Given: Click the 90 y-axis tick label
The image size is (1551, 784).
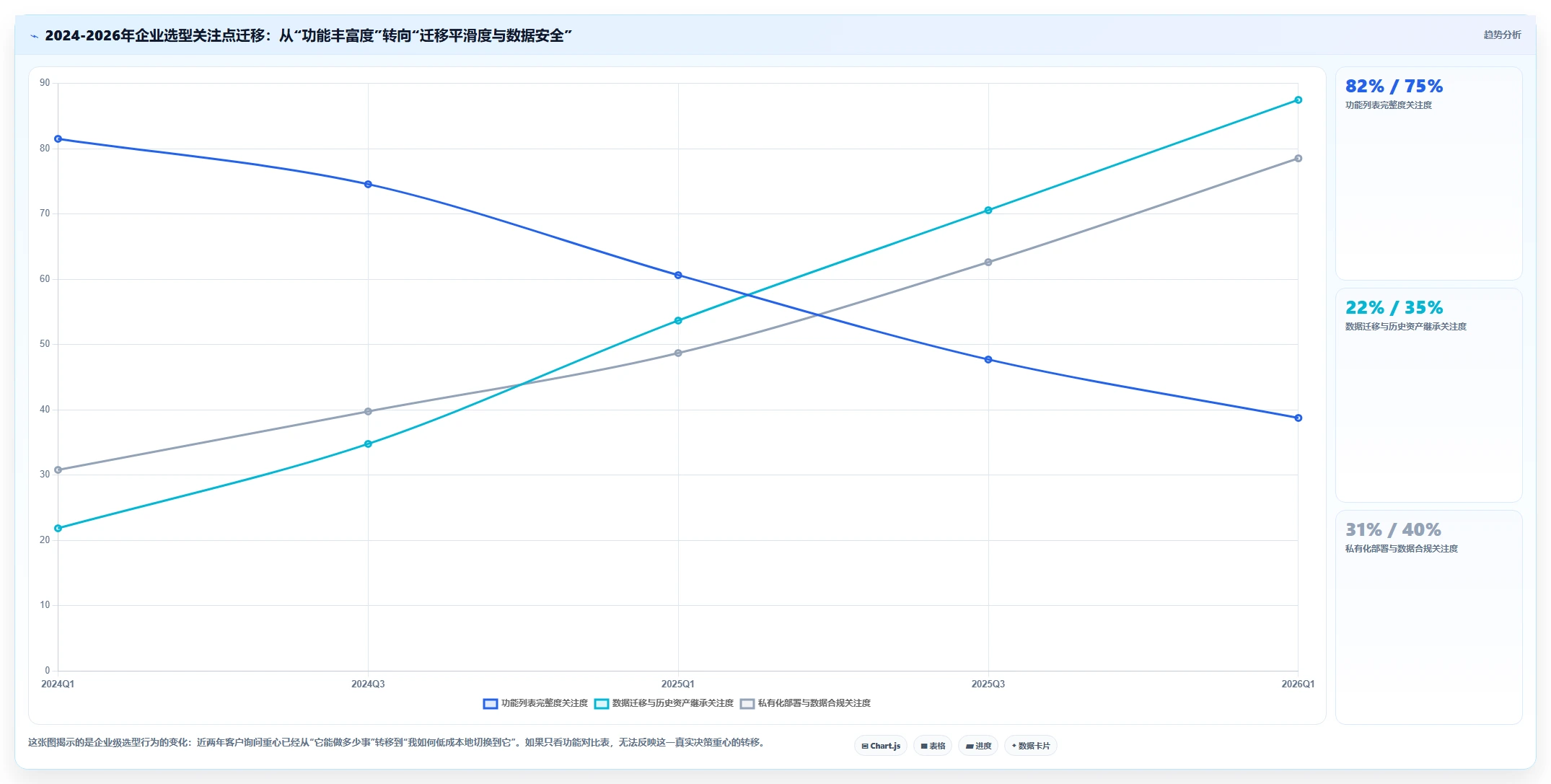Looking at the screenshot, I should click(45, 83).
